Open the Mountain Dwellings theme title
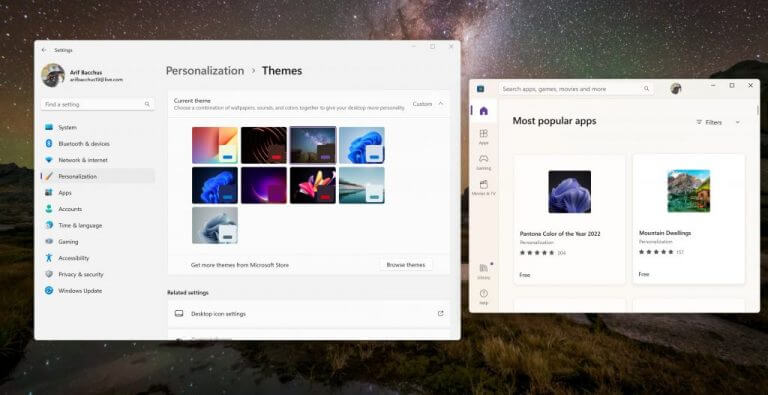 coord(665,233)
